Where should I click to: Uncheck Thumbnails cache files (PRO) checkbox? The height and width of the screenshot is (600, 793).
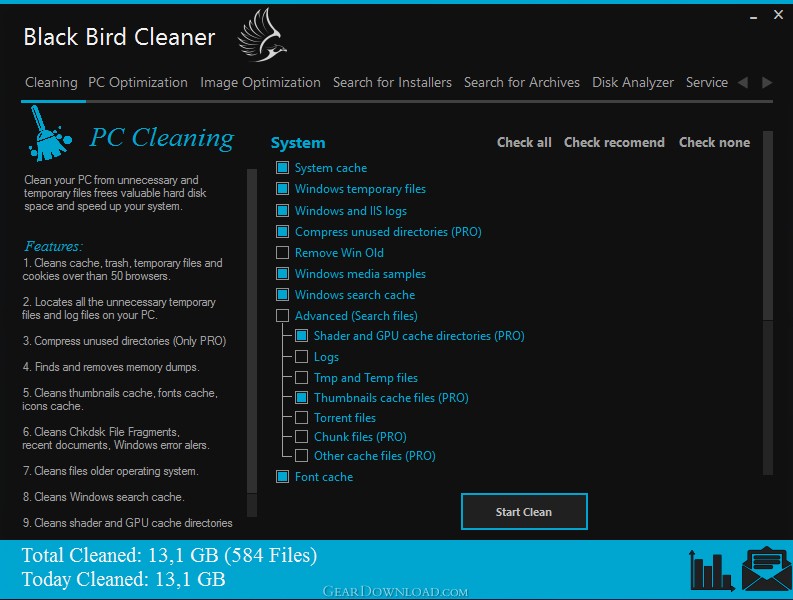[301, 398]
